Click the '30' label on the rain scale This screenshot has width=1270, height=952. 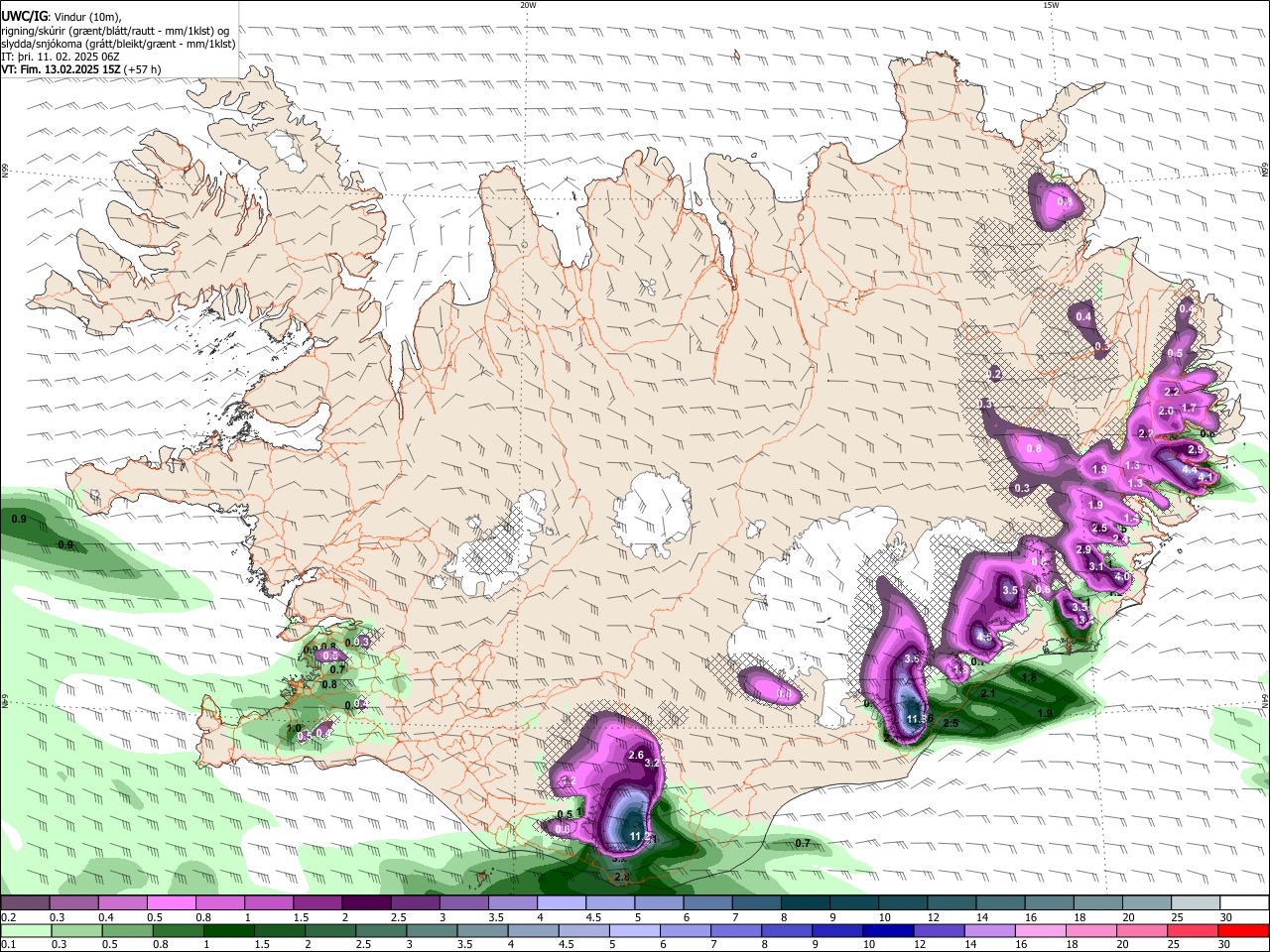point(1226,944)
